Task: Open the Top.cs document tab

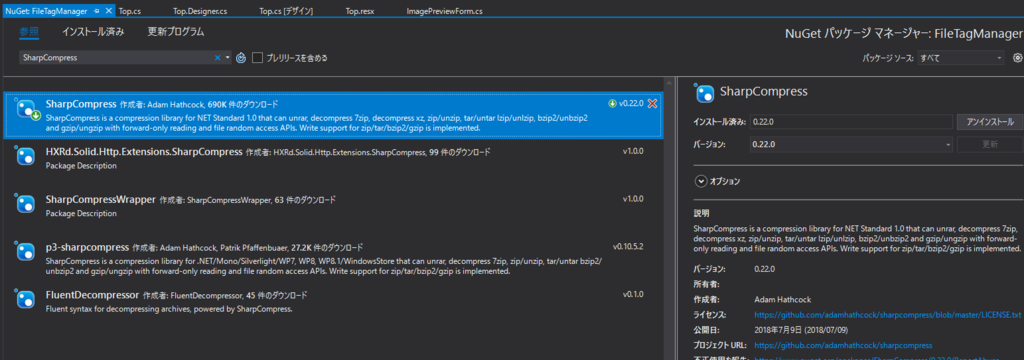Action: (x=129, y=12)
